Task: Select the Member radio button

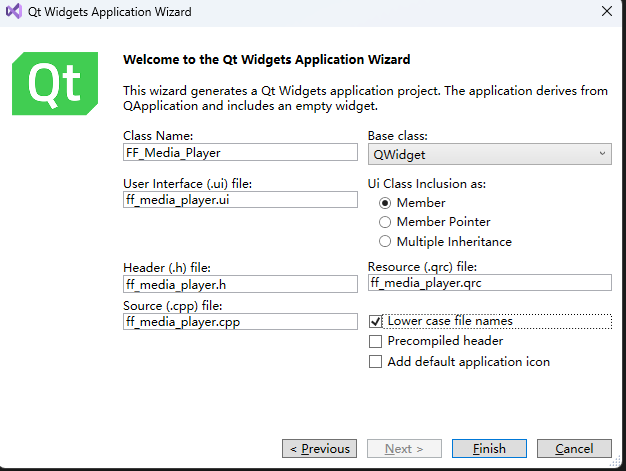Action: tap(385, 203)
